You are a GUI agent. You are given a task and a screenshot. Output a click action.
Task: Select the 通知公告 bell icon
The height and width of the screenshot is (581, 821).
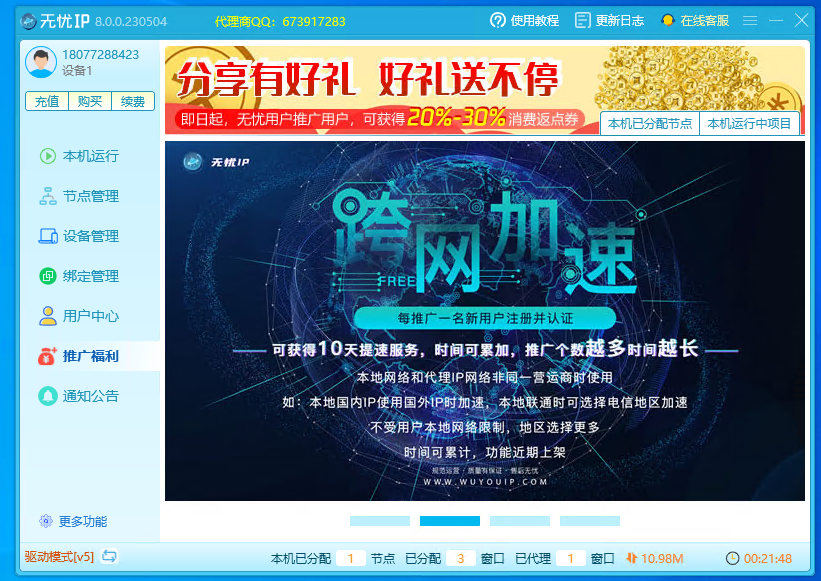click(x=48, y=396)
